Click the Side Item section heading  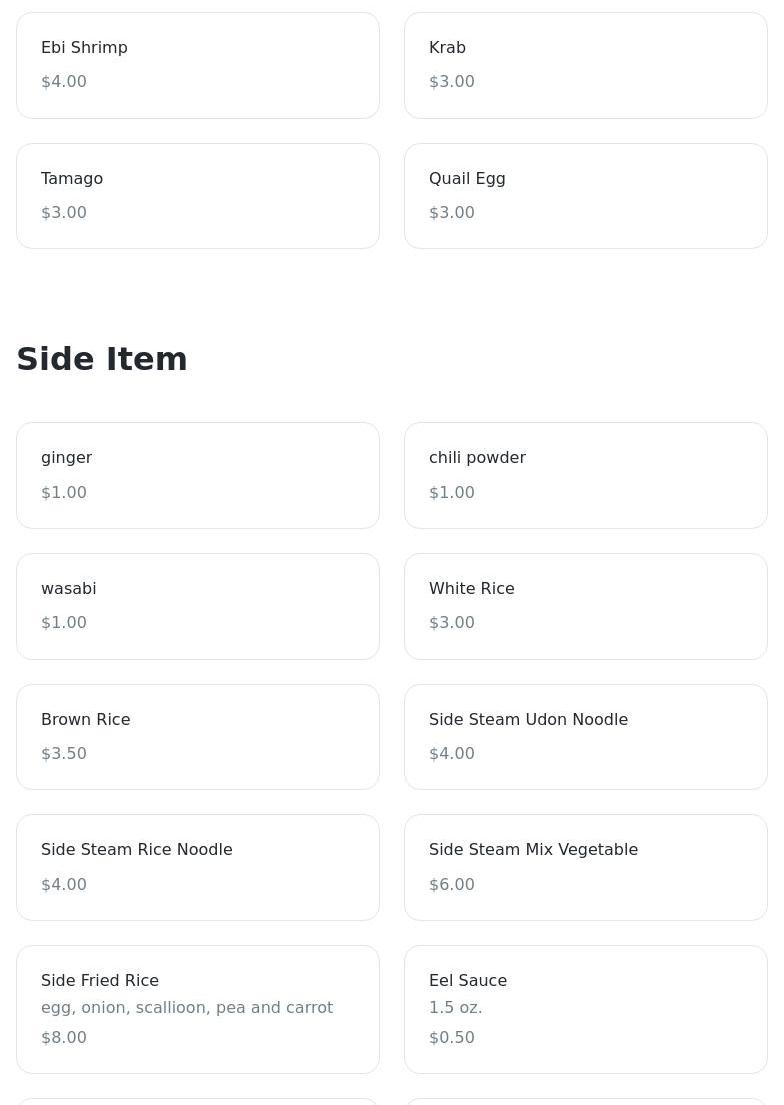(x=102, y=359)
